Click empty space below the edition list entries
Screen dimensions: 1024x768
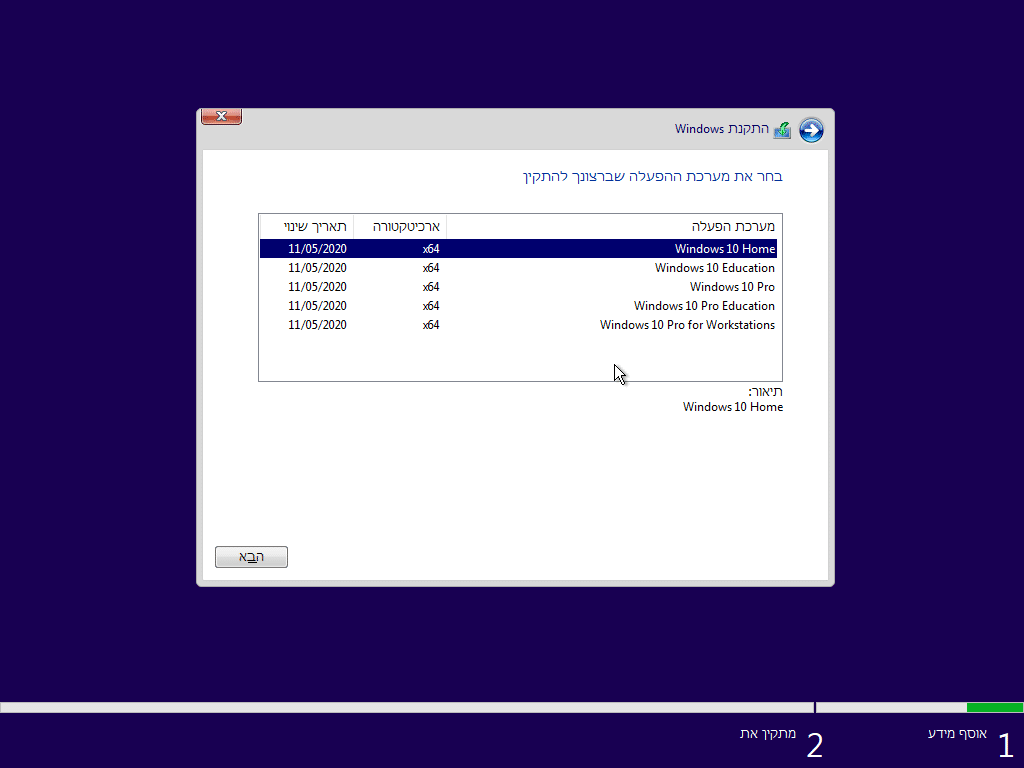click(500, 357)
